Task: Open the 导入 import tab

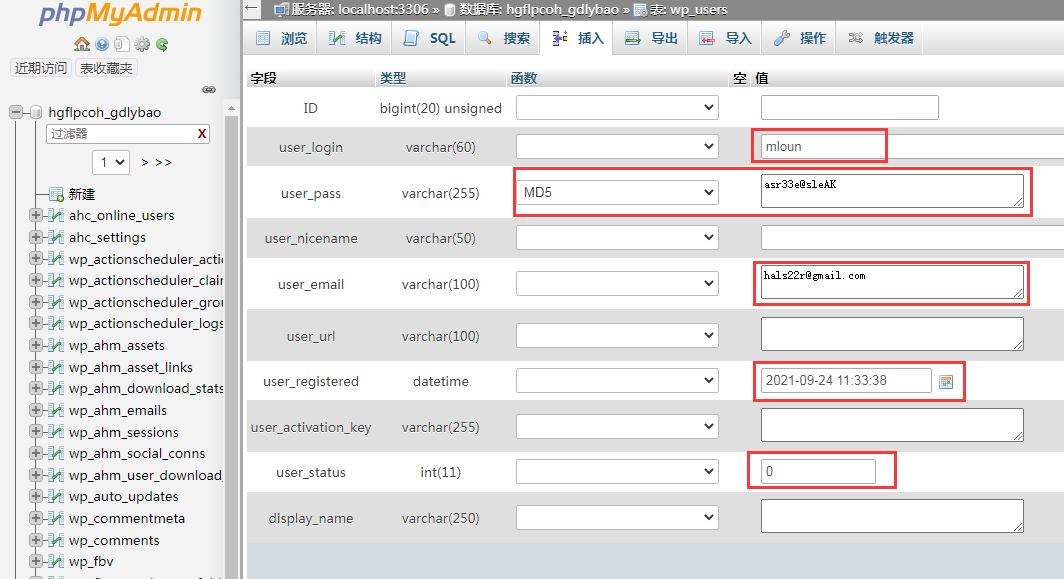Action: (725, 39)
